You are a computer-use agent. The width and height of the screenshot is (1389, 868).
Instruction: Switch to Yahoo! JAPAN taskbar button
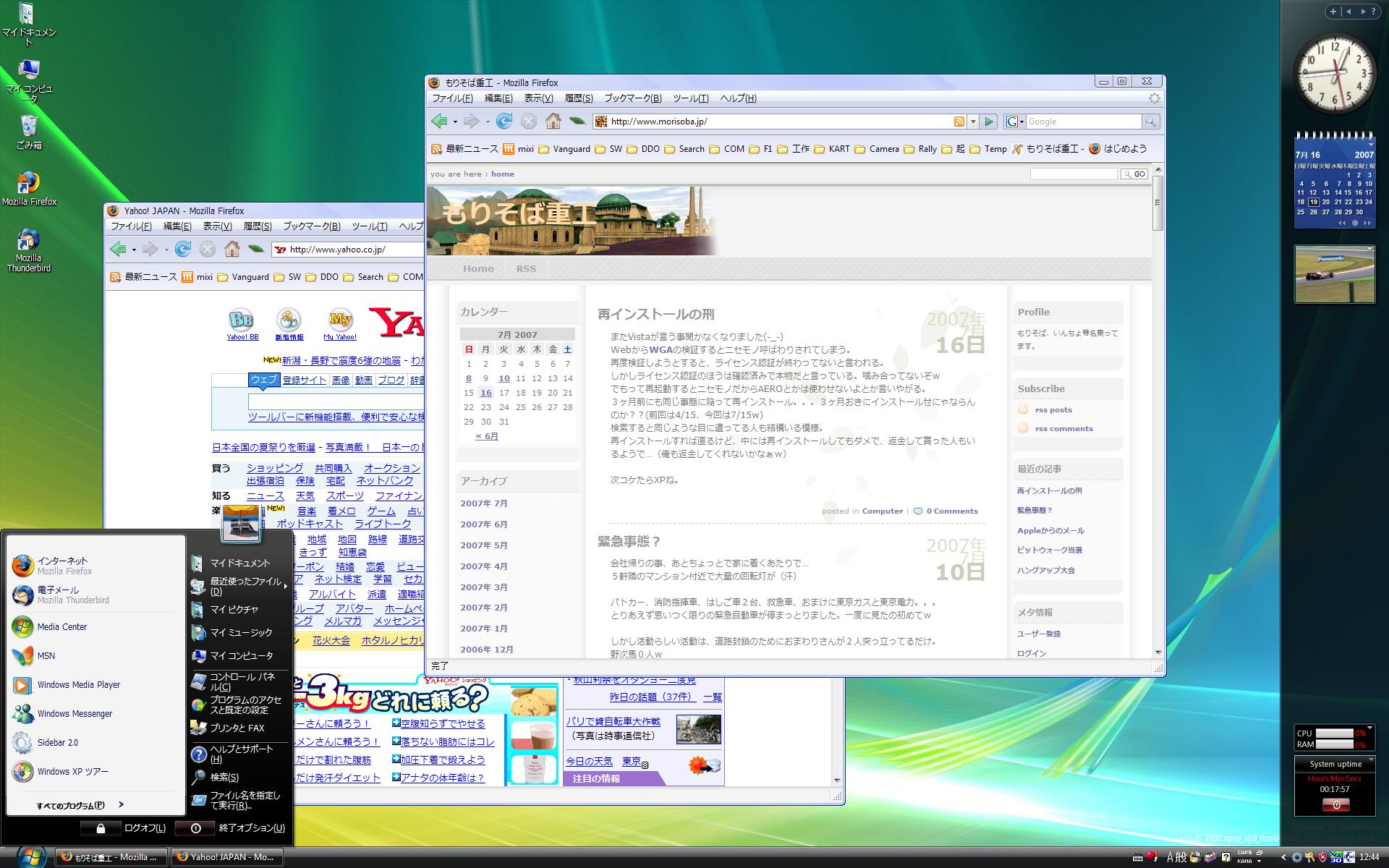(226, 857)
